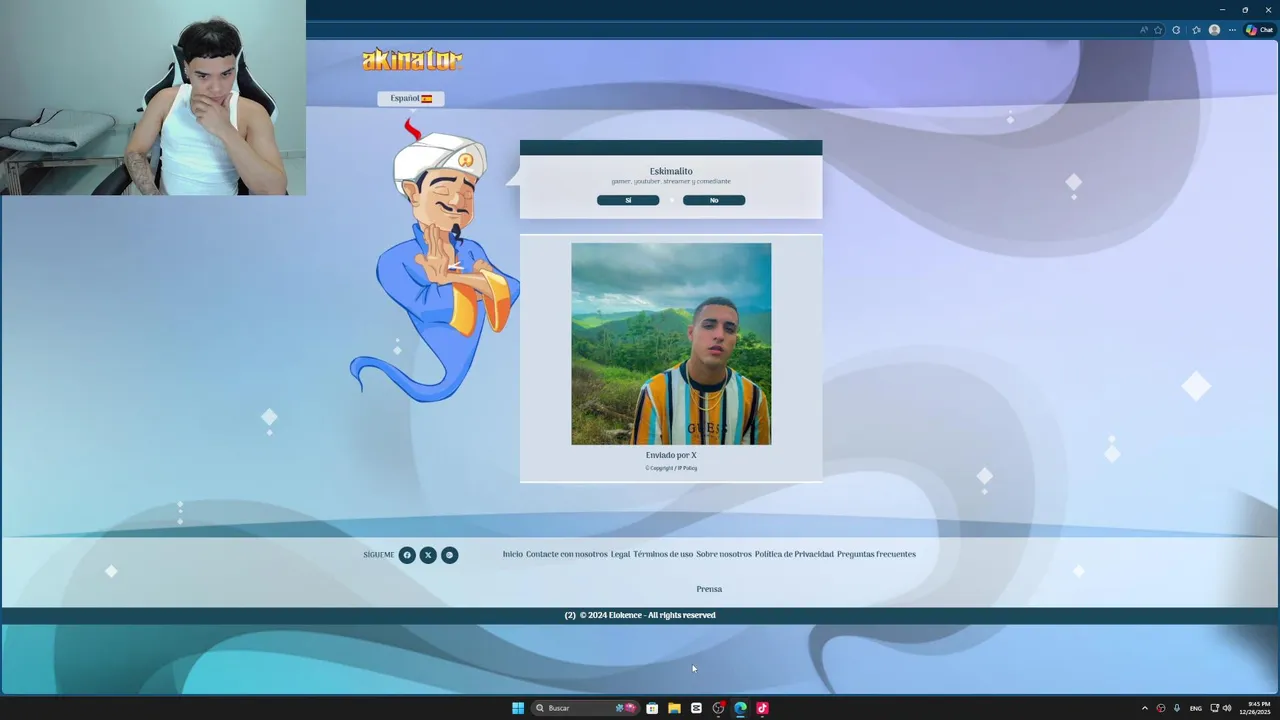Open the Windows Start menu
This screenshot has width=1280, height=720.
518,708
